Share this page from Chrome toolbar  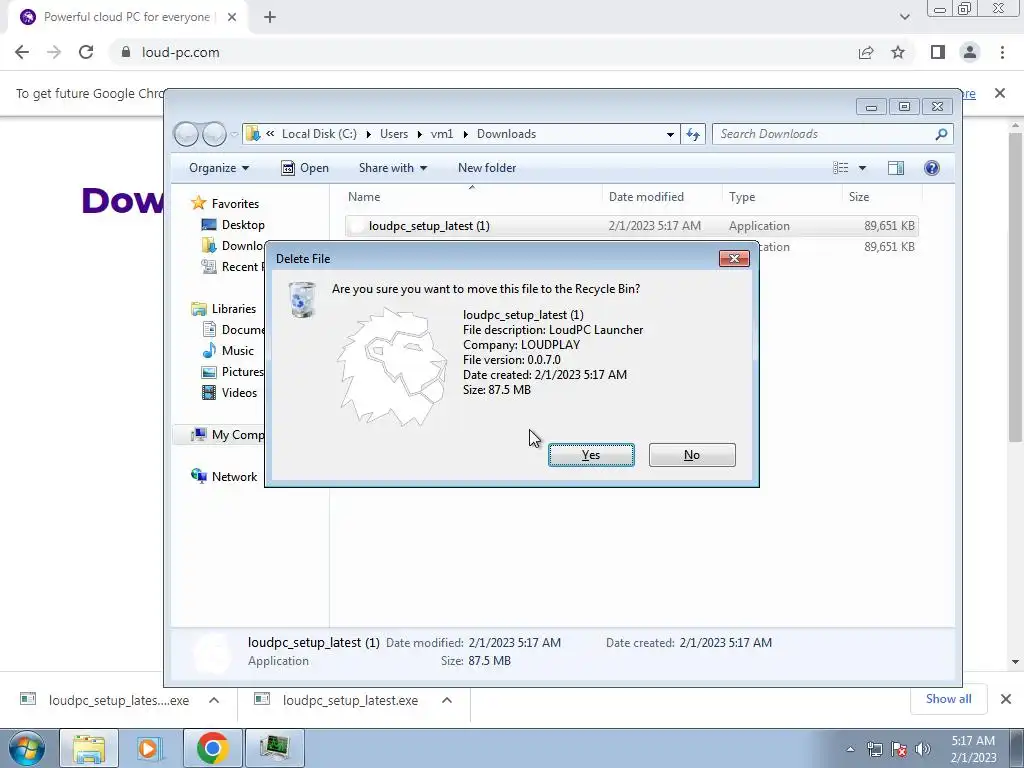[866, 52]
